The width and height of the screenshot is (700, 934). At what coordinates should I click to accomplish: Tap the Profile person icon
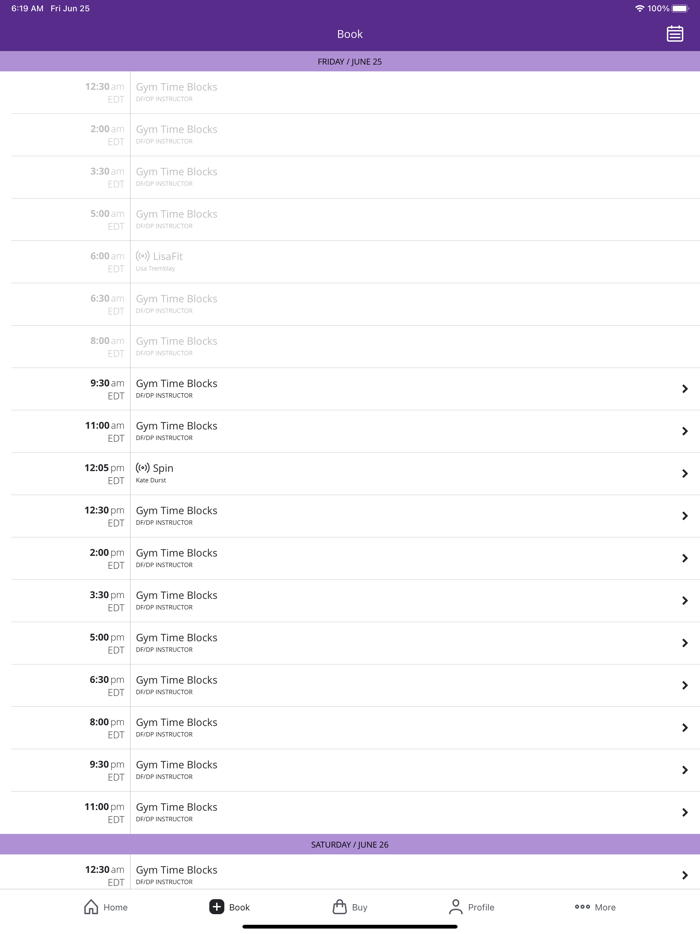tap(455, 907)
